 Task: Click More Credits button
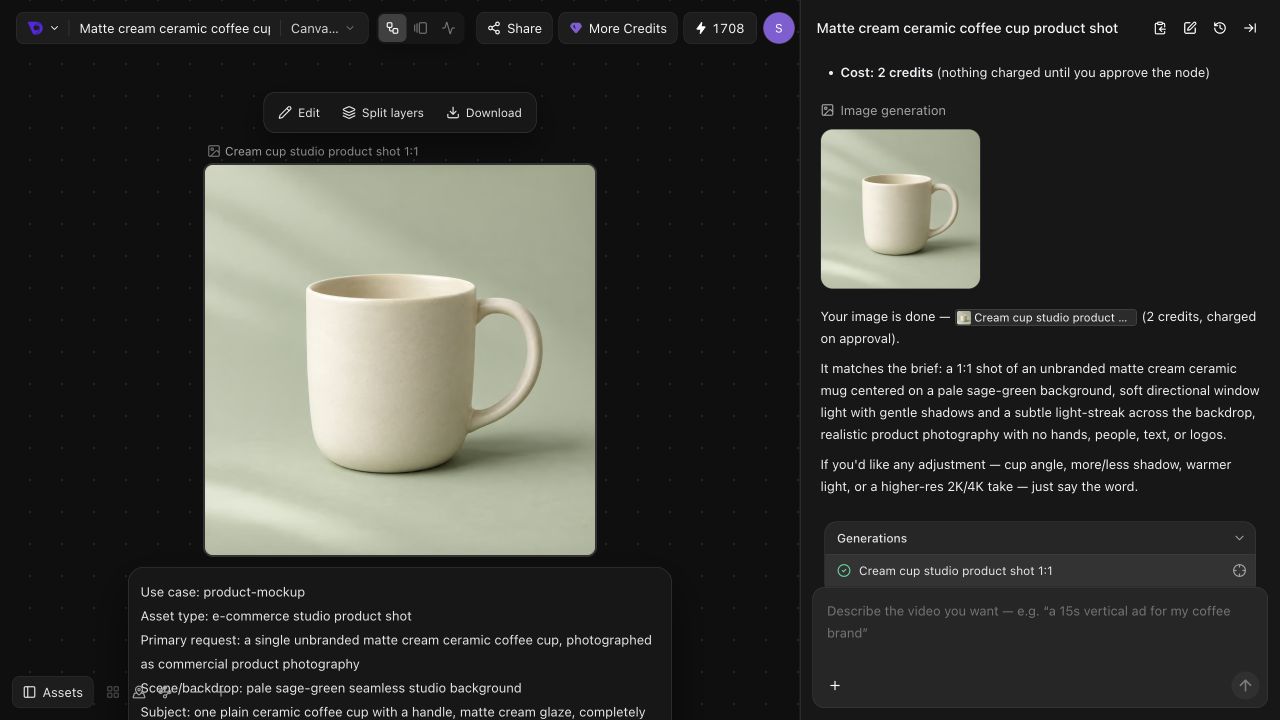(x=618, y=28)
